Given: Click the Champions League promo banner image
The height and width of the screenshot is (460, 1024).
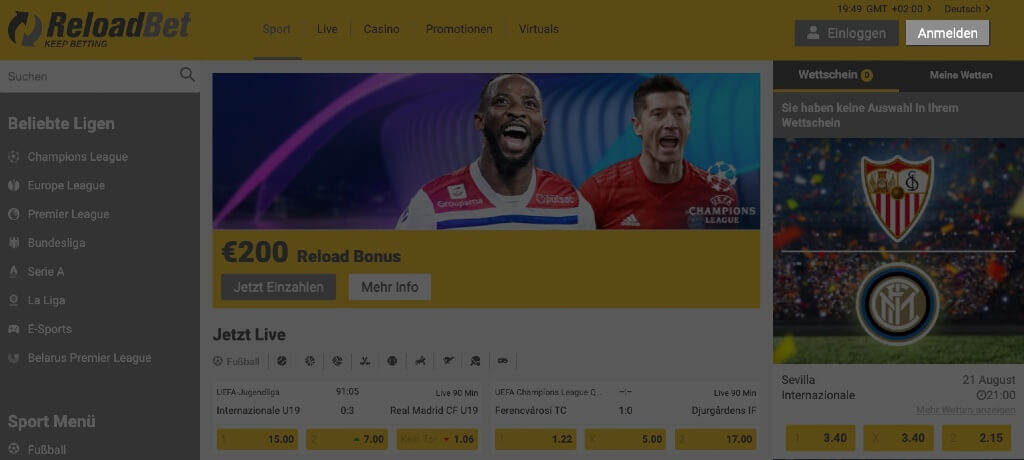Looking at the screenshot, I should 486,151.
